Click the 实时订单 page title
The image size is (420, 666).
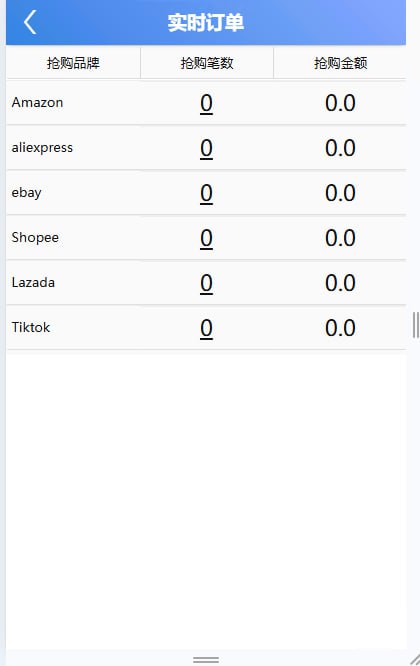pyautogui.click(x=206, y=23)
